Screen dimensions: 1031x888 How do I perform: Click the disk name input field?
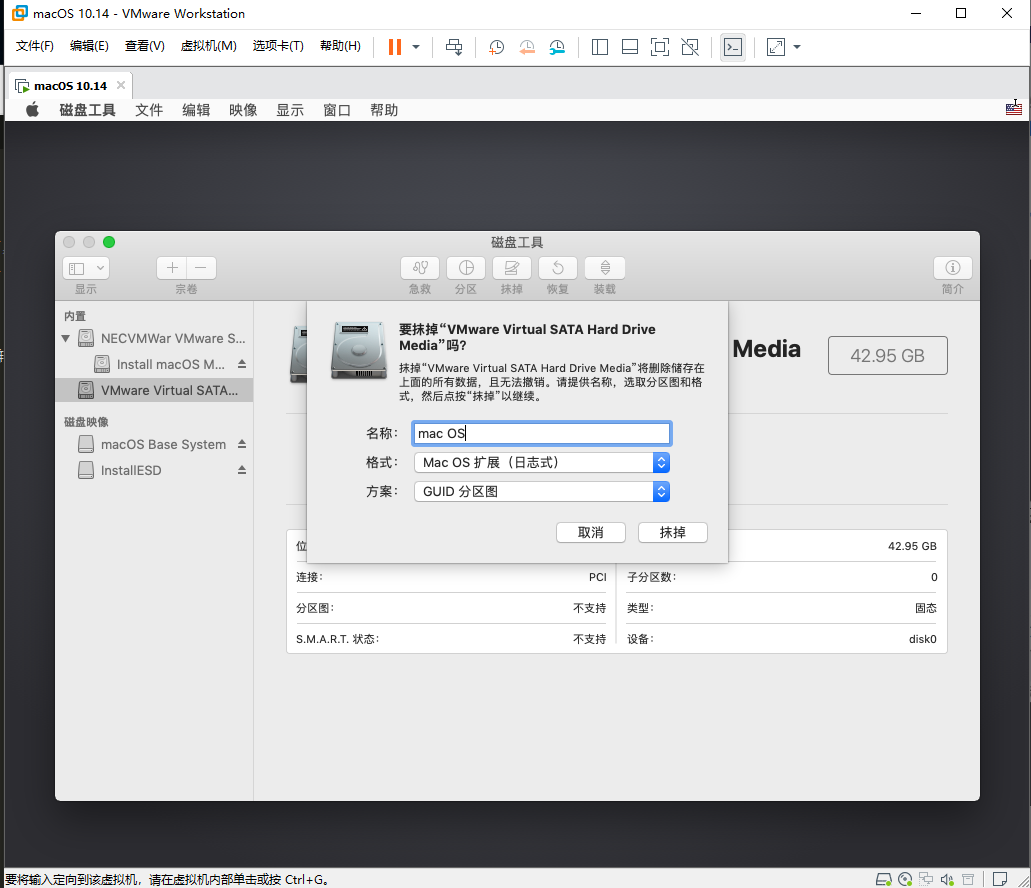(541, 433)
